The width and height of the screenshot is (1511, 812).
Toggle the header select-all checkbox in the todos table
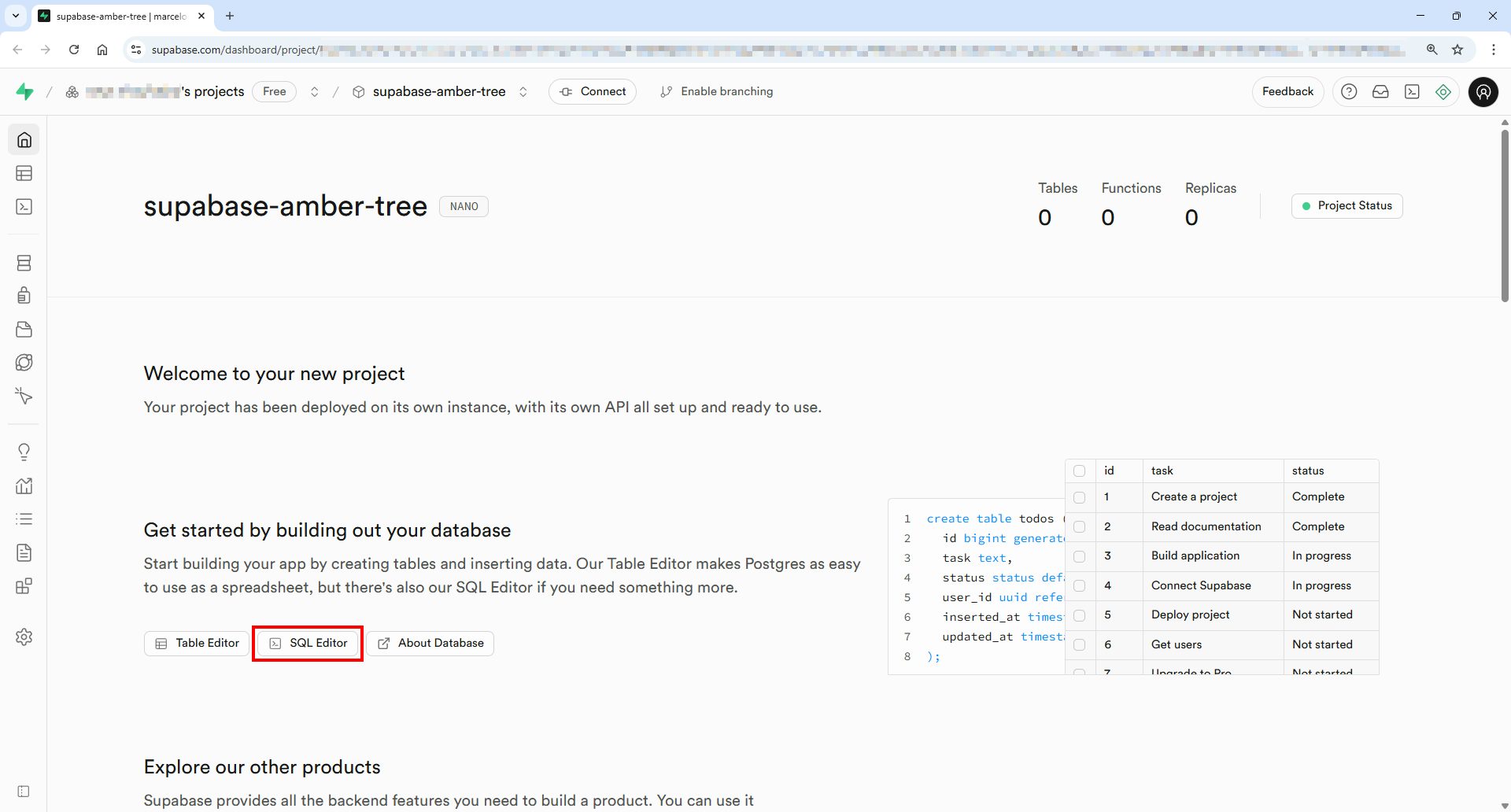[x=1080, y=471]
